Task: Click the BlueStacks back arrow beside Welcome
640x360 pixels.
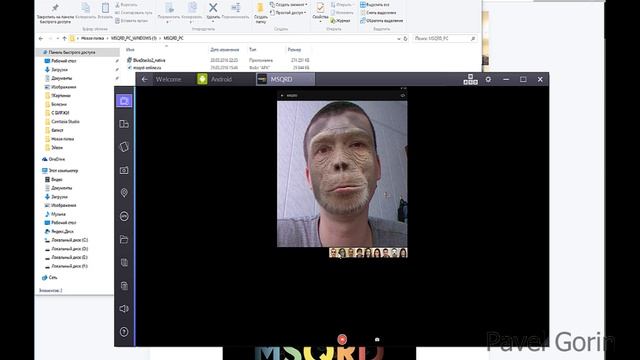Action: coord(144,79)
